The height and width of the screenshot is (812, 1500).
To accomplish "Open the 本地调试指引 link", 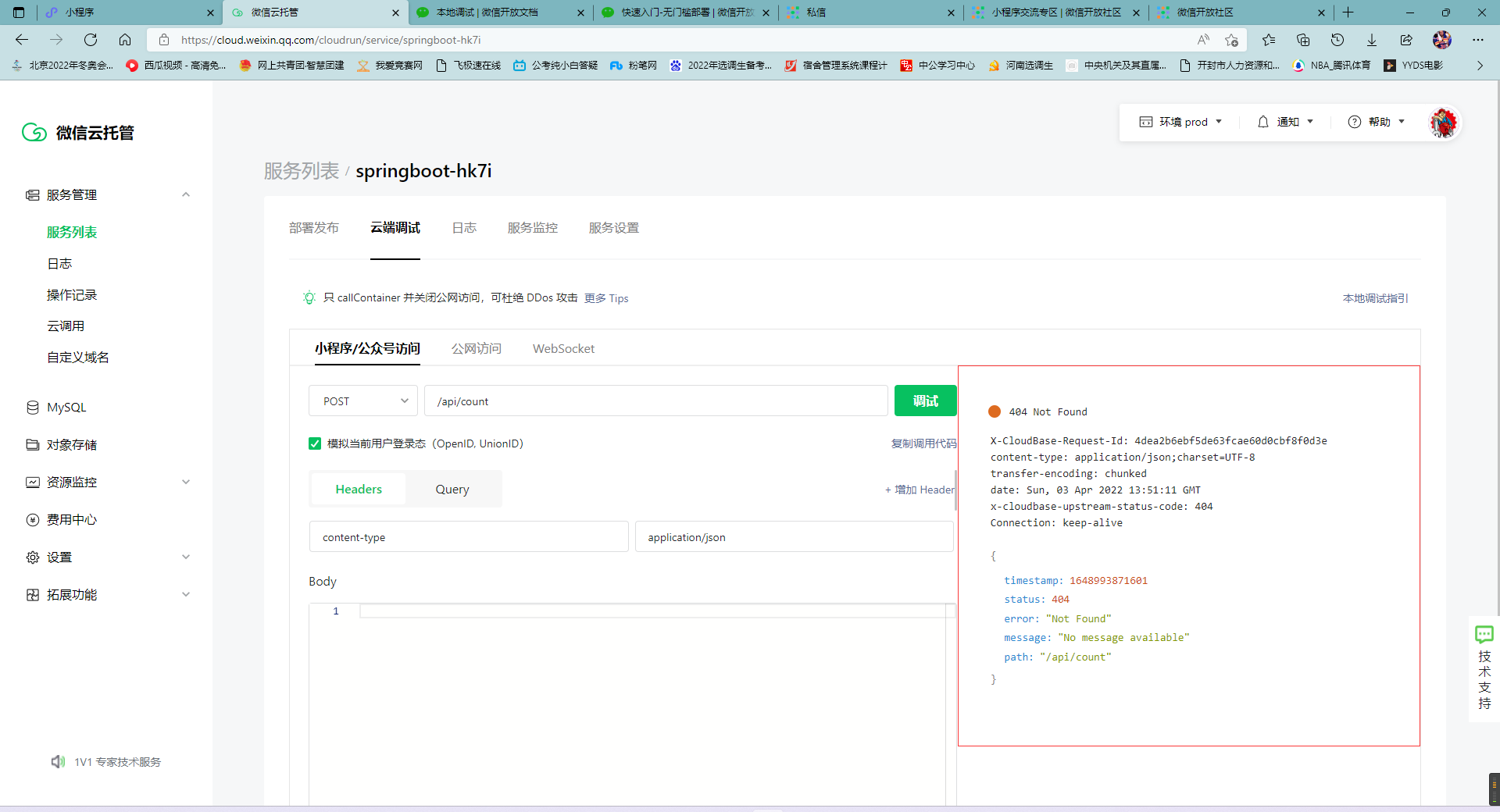I will pyautogui.click(x=1376, y=298).
